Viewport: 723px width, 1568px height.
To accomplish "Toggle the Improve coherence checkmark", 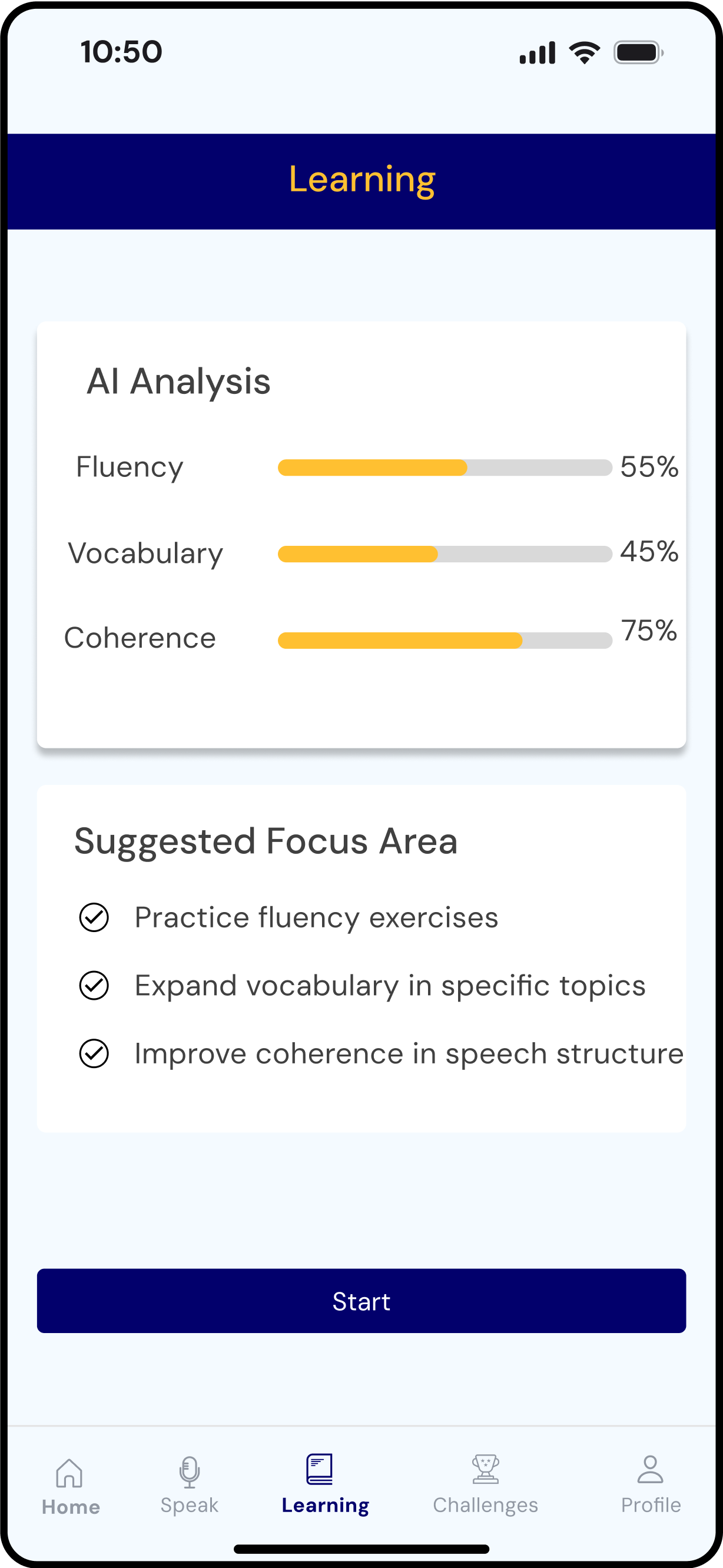I will [x=94, y=1053].
